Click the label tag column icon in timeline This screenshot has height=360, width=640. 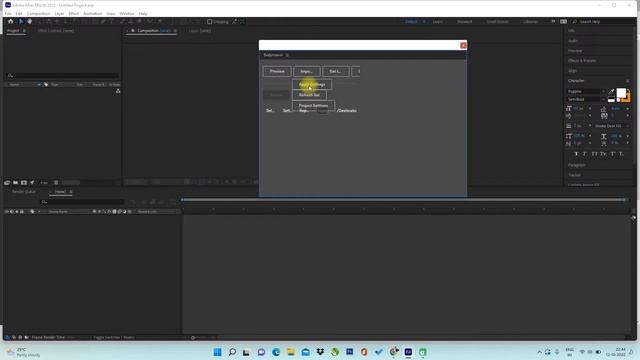[x=32, y=211]
